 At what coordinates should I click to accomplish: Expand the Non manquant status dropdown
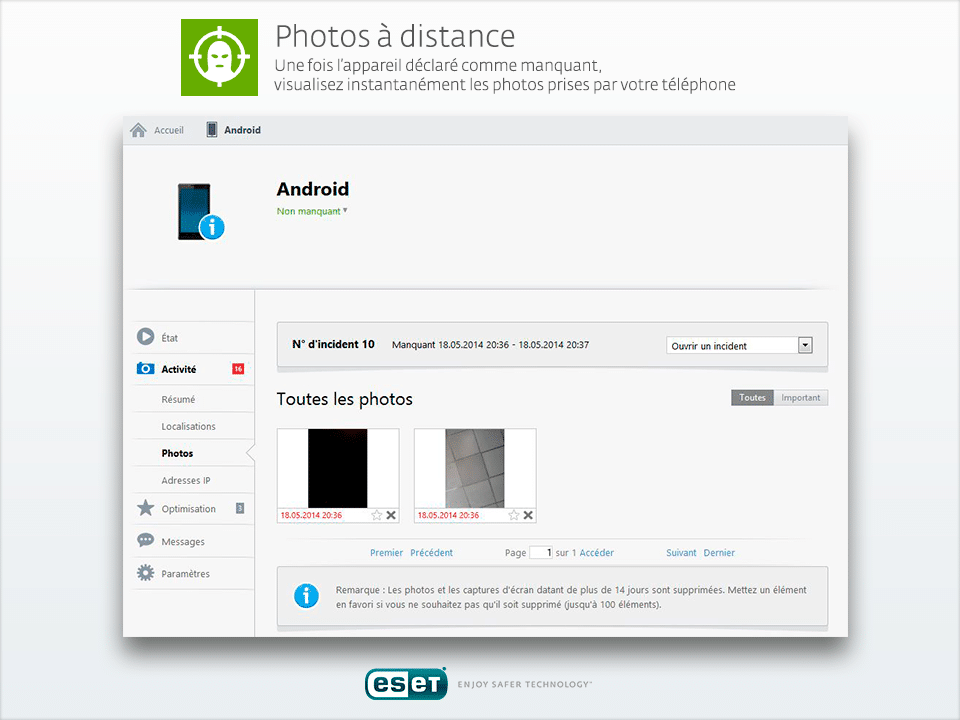[345, 211]
